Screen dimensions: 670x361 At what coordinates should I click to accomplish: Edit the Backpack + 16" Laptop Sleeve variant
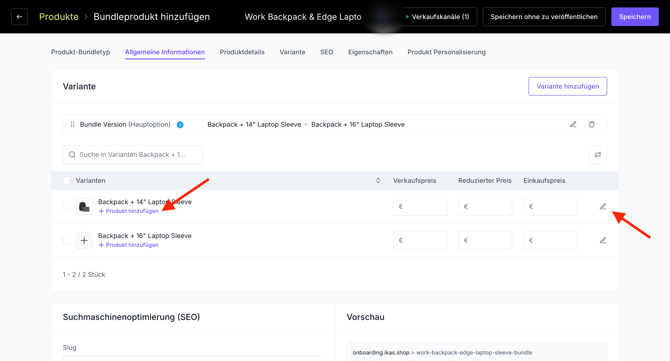coord(602,240)
